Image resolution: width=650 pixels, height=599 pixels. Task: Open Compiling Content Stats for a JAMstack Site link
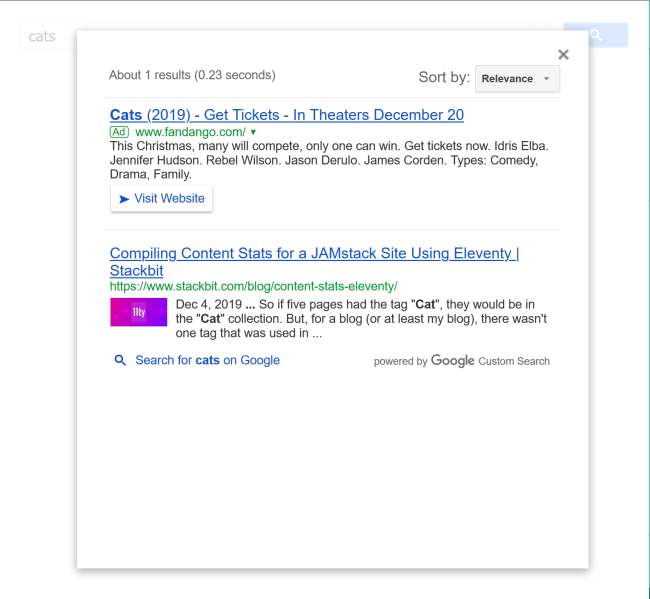[314, 262]
